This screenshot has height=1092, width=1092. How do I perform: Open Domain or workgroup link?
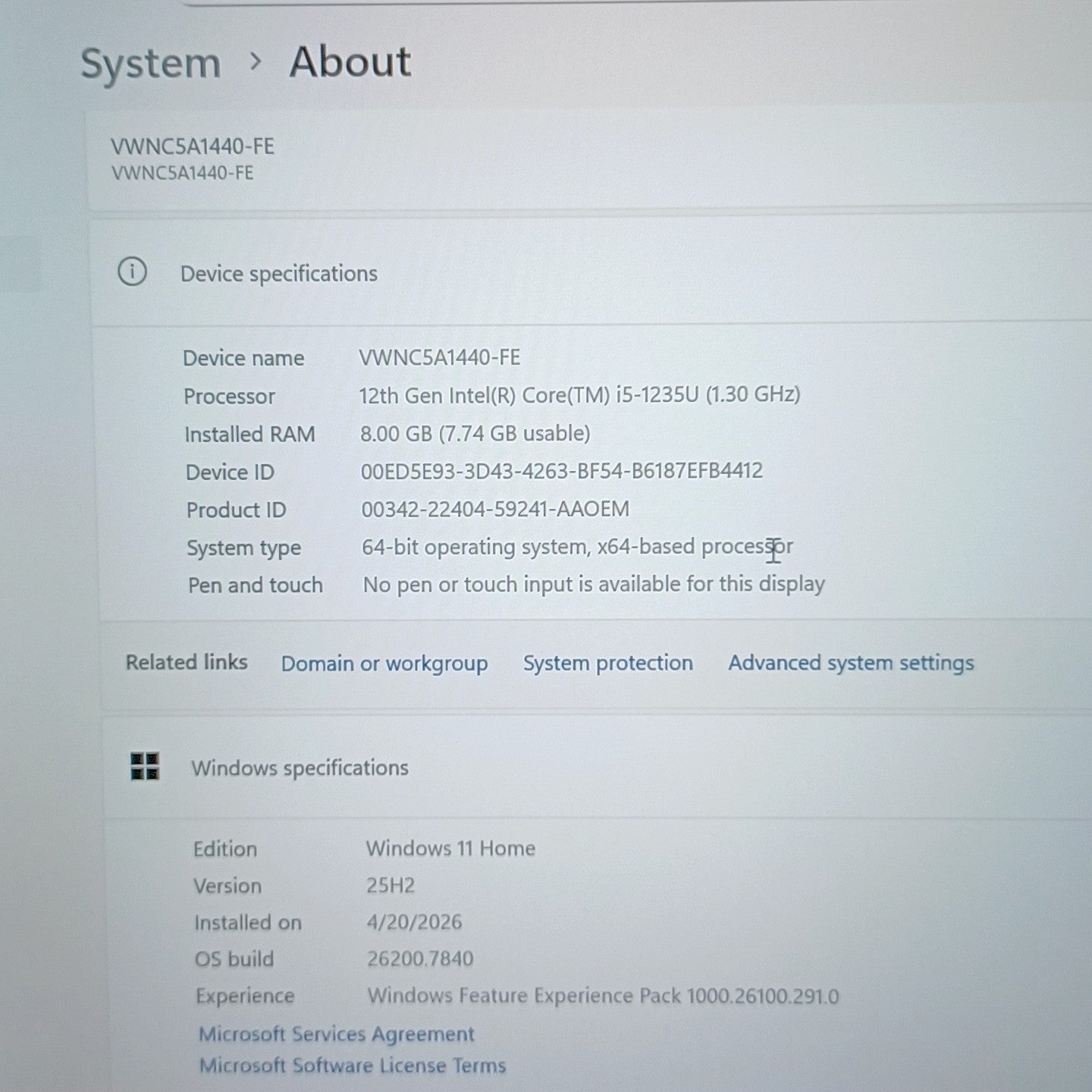click(x=384, y=664)
